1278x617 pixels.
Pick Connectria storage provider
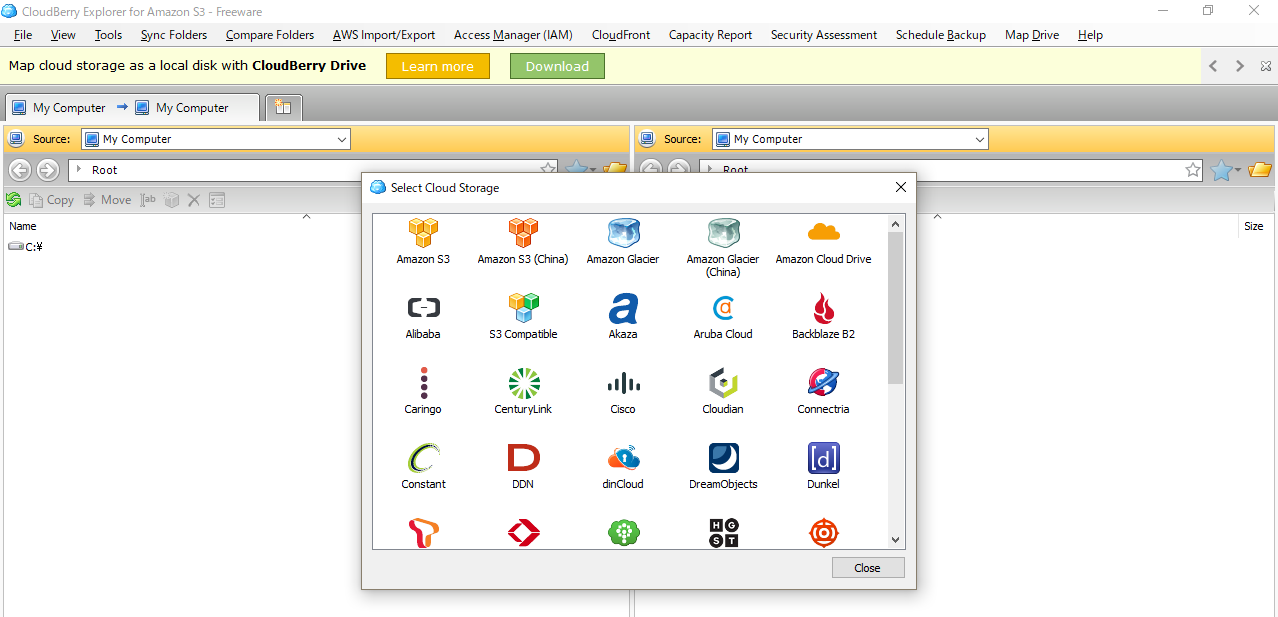[823, 391]
